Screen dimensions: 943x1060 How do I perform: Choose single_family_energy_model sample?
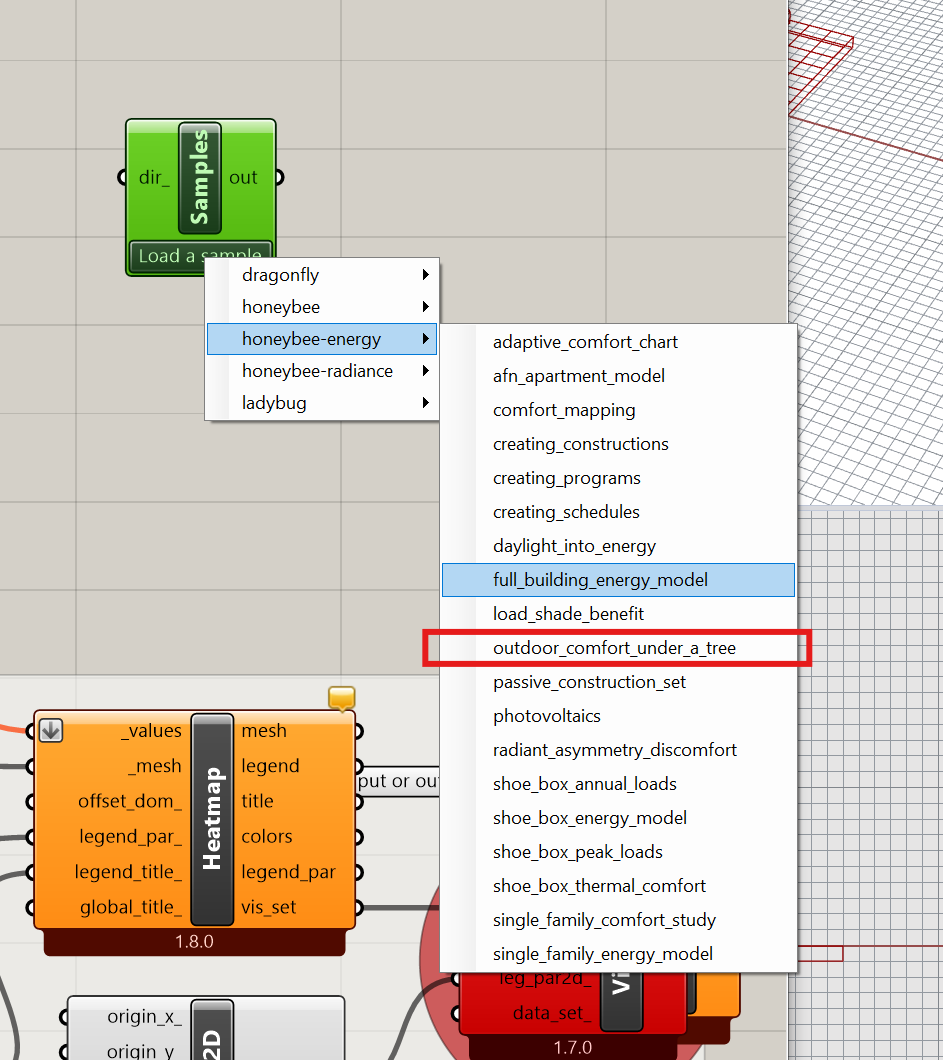click(618, 954)
